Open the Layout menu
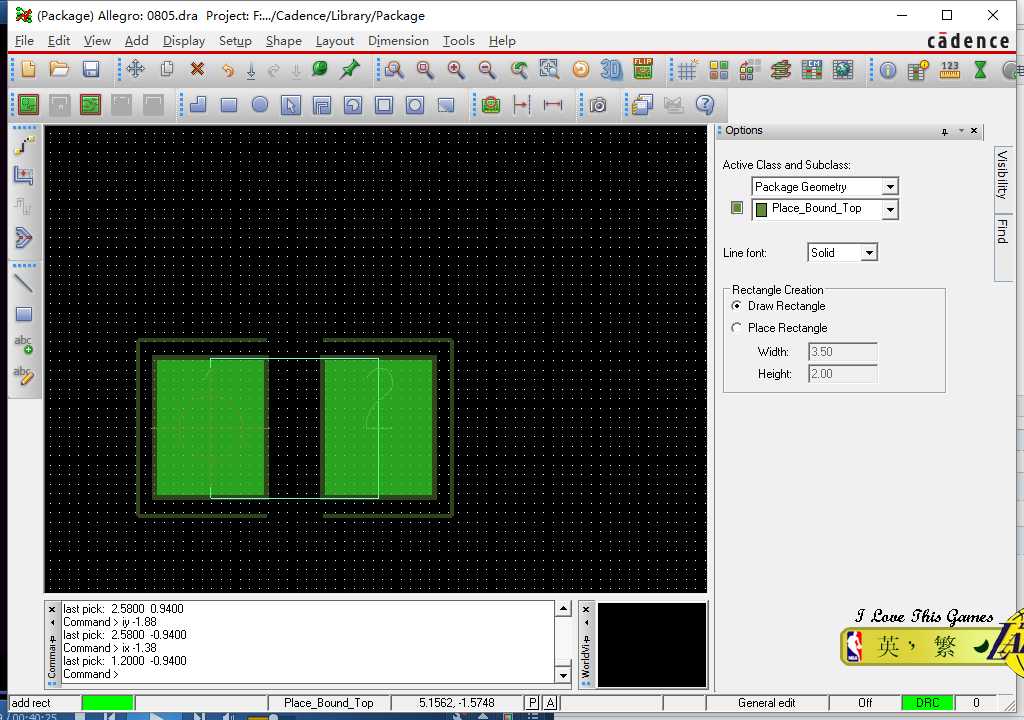This screenshot has width=1024, height=720. [334, 41]
